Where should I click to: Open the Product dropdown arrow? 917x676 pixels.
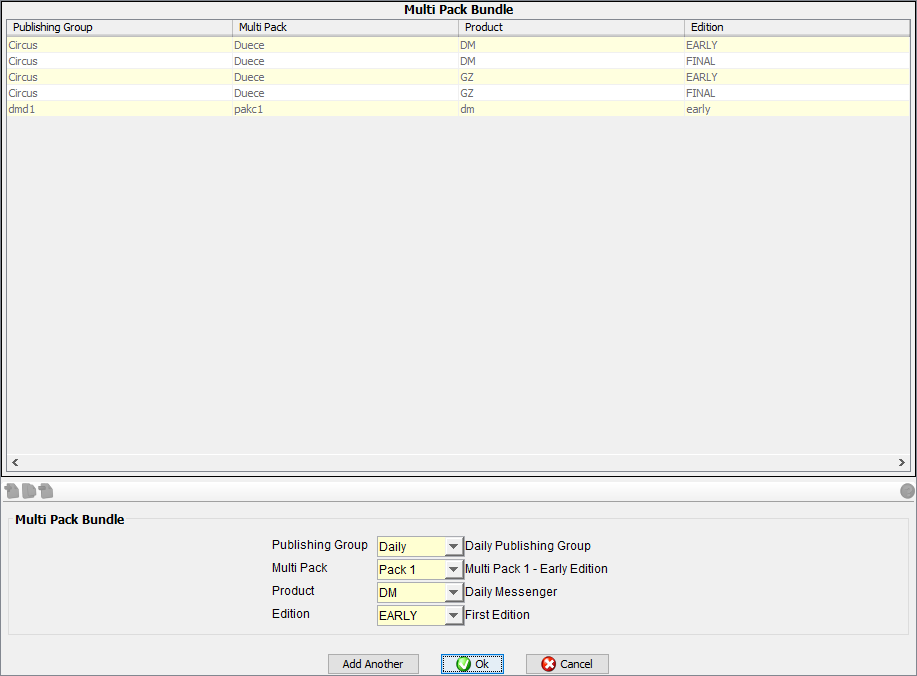[x=454, y=593]
